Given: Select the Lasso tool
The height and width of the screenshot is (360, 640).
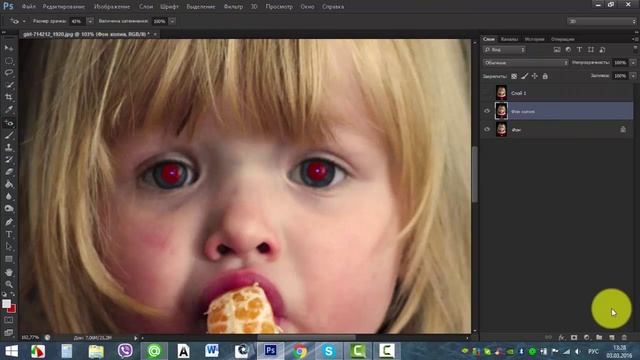Looking at the screenshot, I should [x=9, y=73].
